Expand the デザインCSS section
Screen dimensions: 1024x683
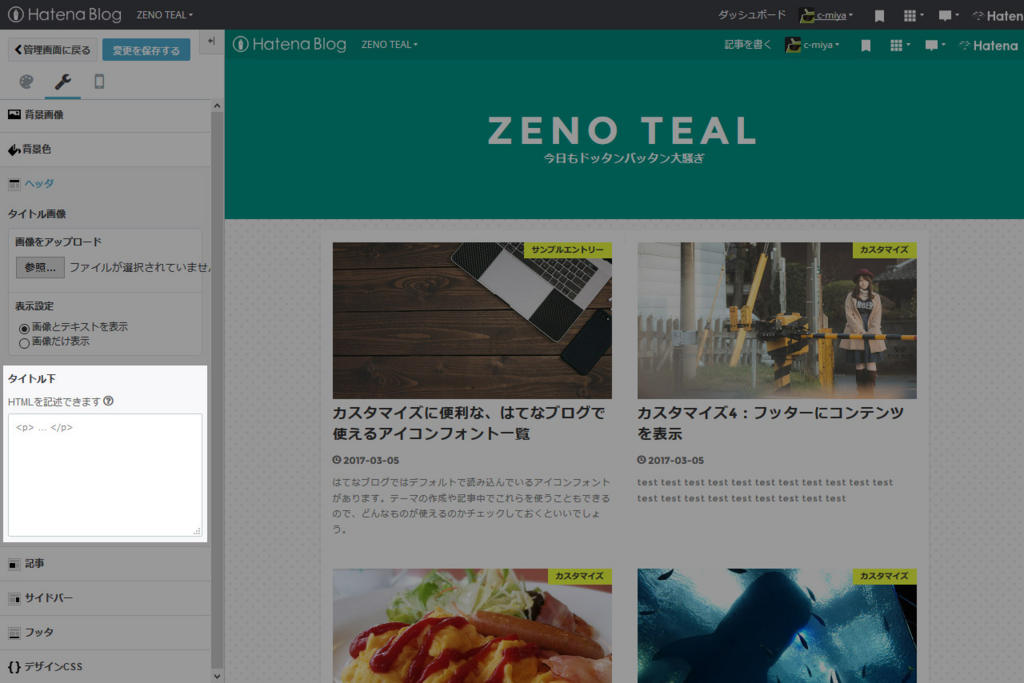click(106, 667)
